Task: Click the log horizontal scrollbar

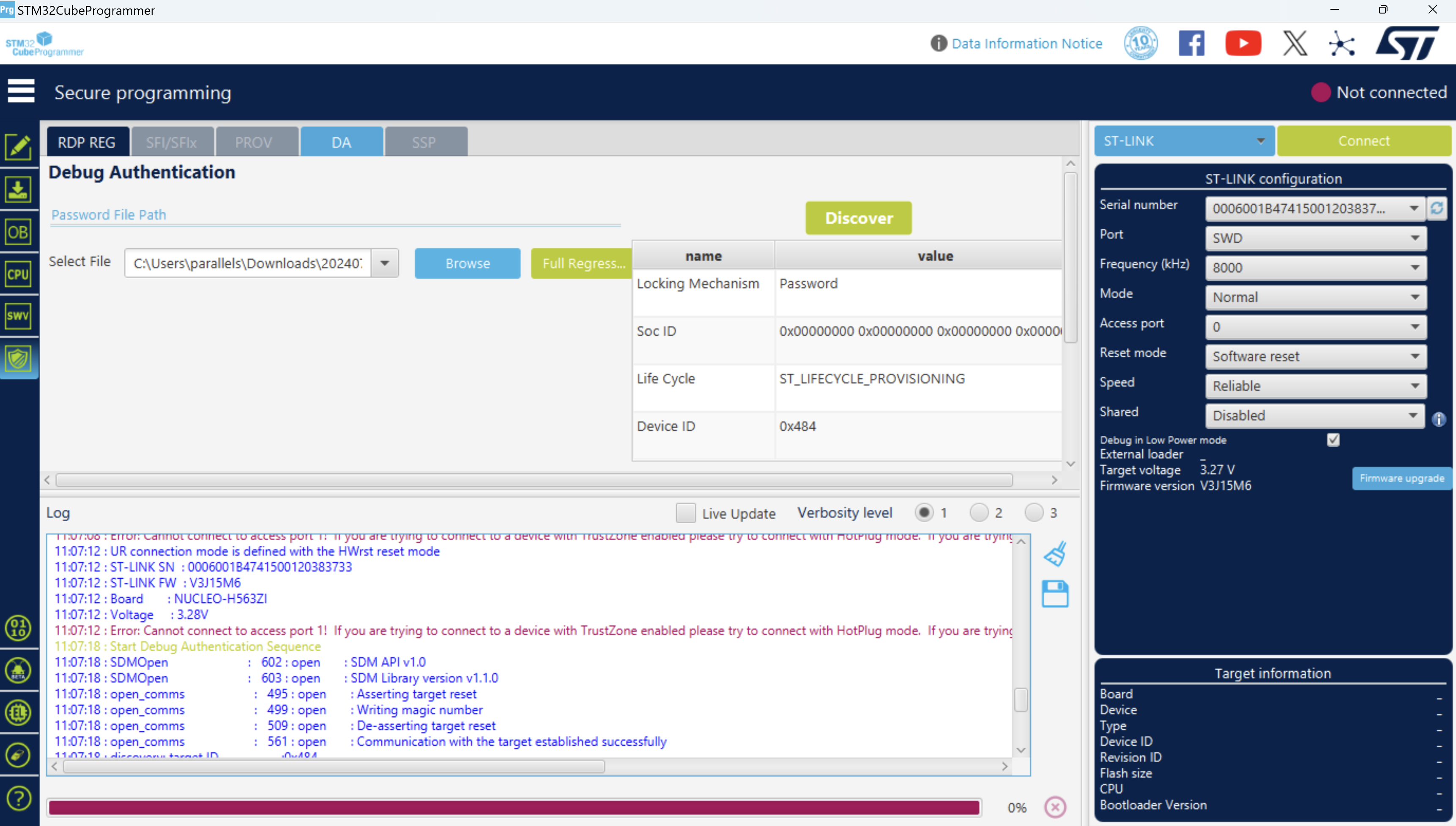Action: tap(335, 766)
